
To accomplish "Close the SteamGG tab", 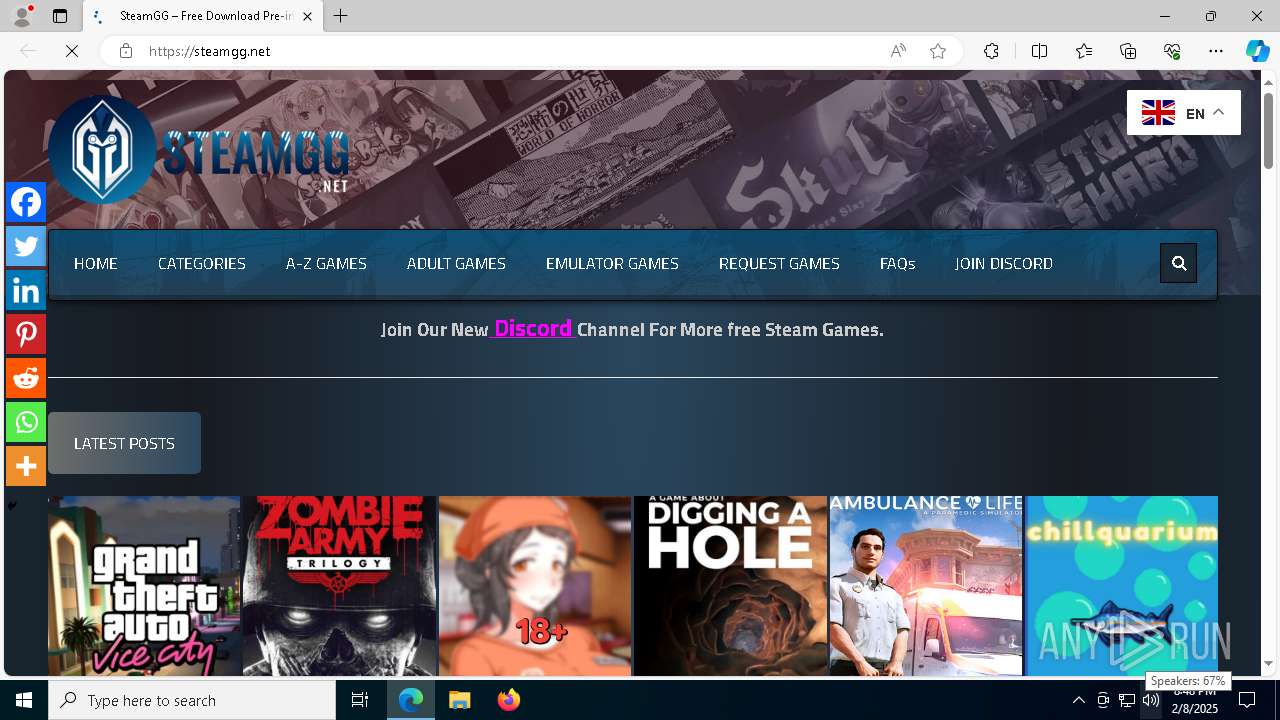I will click(307, 16).
